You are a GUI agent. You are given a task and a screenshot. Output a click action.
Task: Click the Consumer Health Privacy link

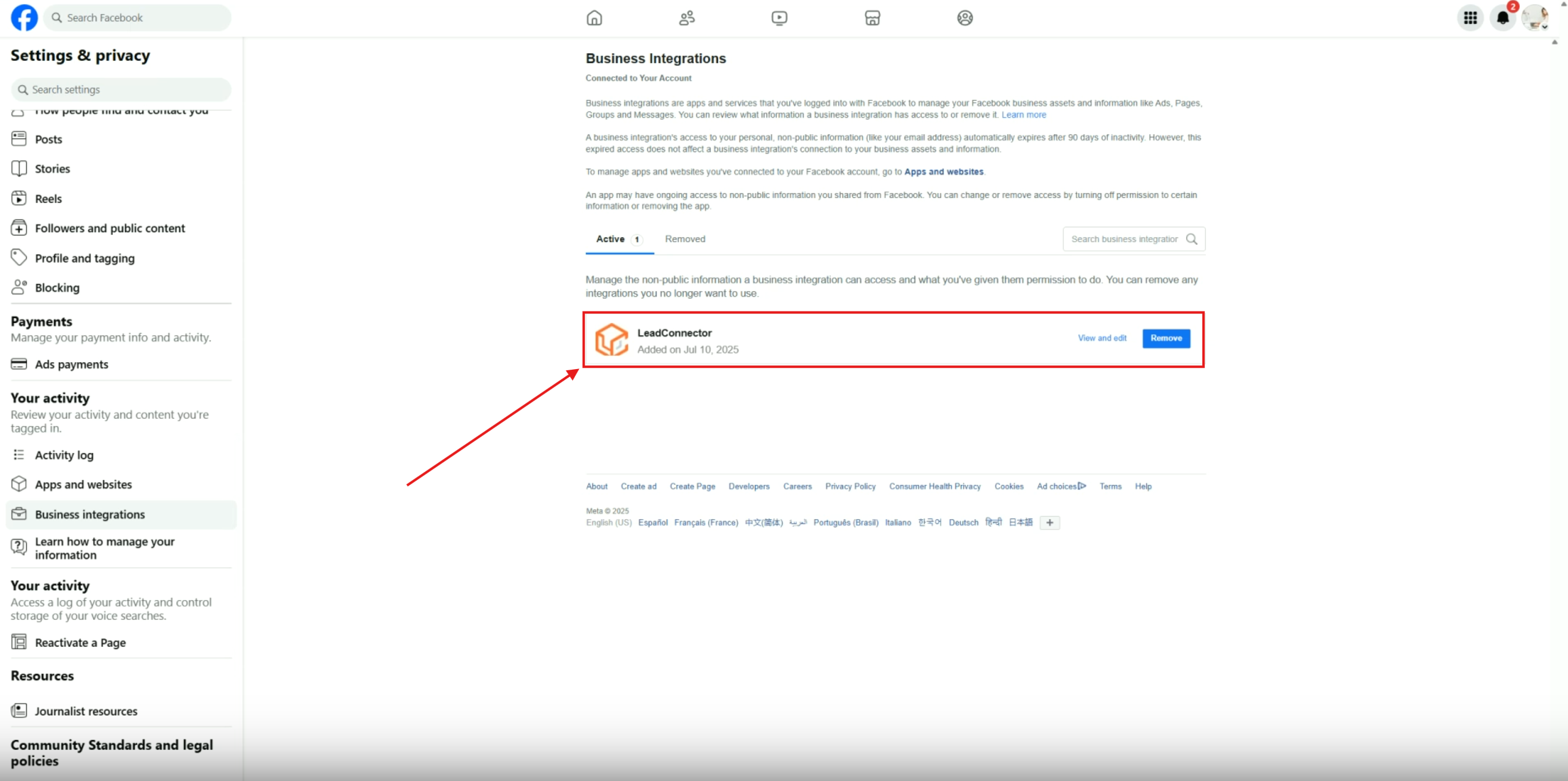[934, 486]
